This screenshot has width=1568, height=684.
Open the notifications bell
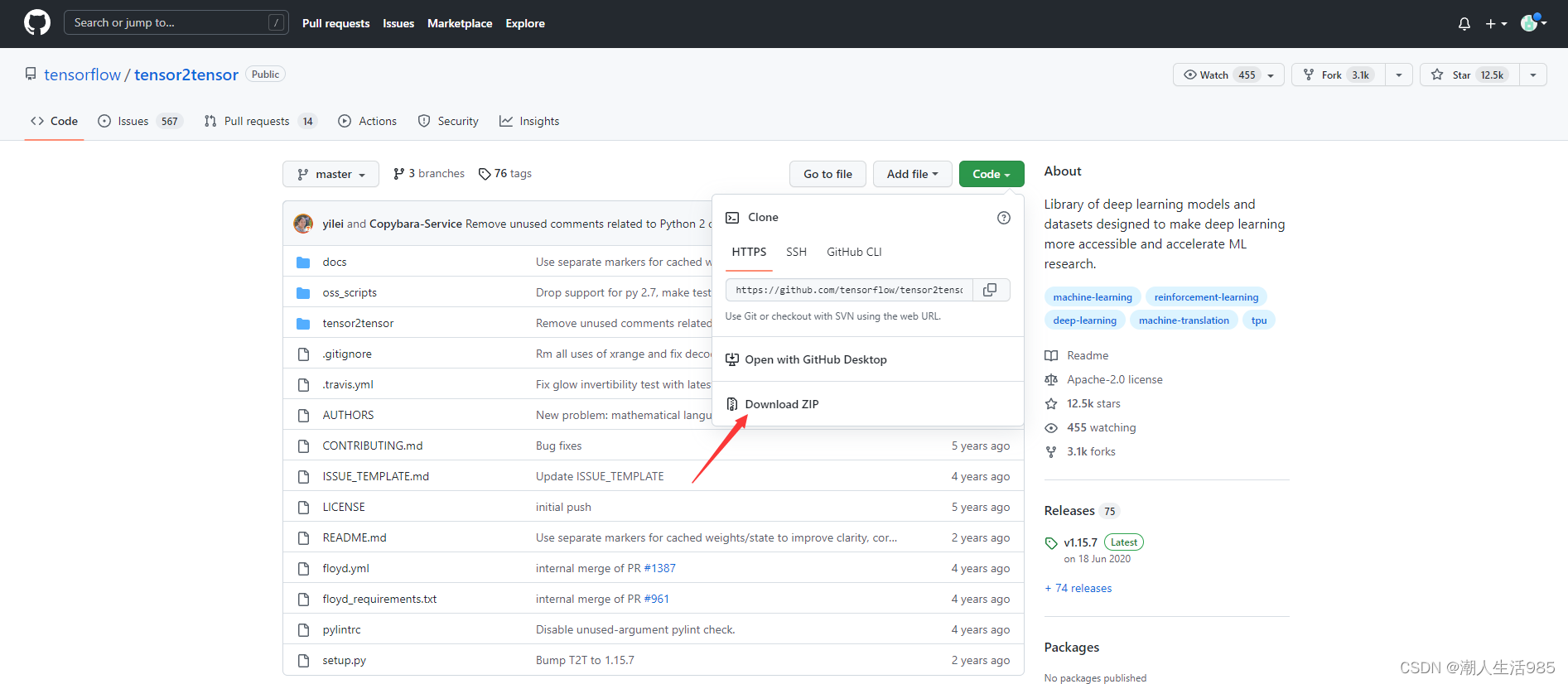coord(1464,23)
